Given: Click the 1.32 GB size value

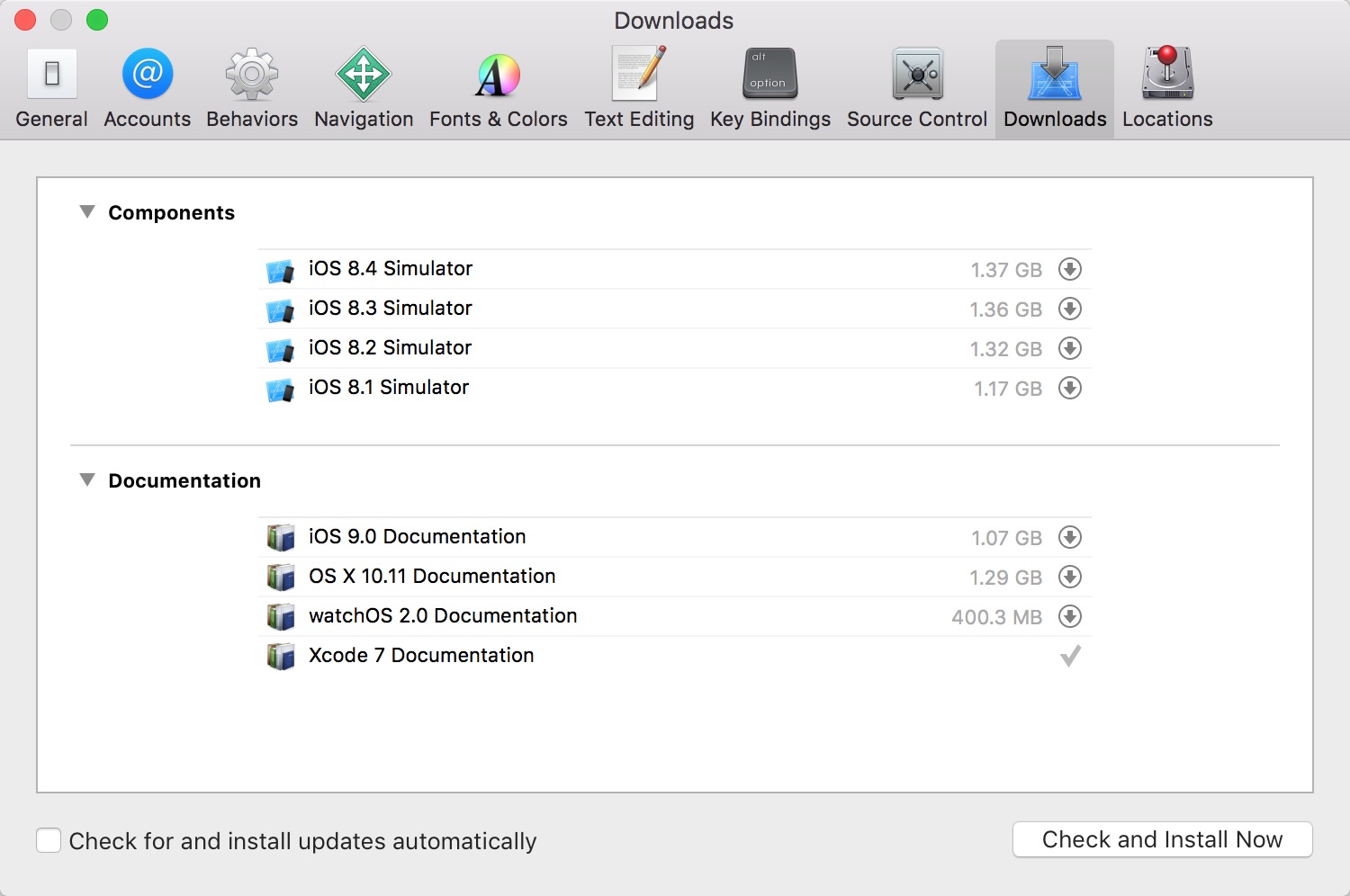Looking at the screenshot, I should click(1006, 349).
